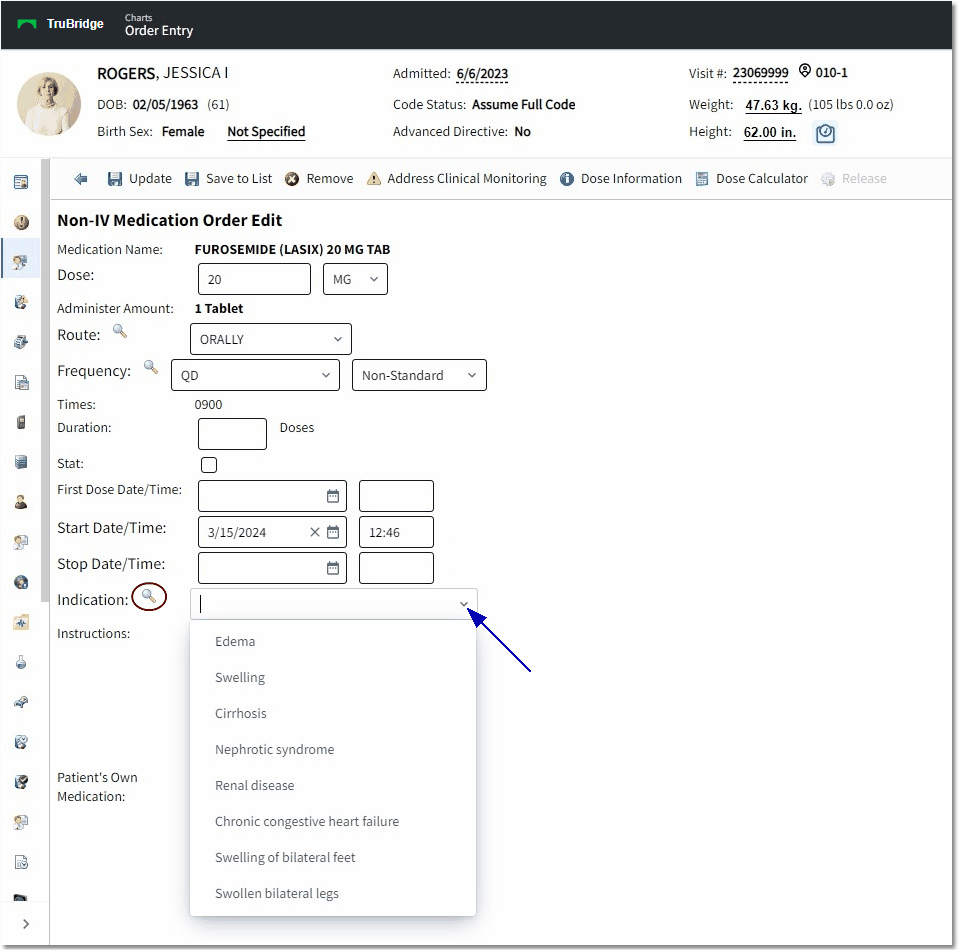Choose Nephrotic syndrome indication
Viewport: 959px width, 952px height.
coord(333,750)
